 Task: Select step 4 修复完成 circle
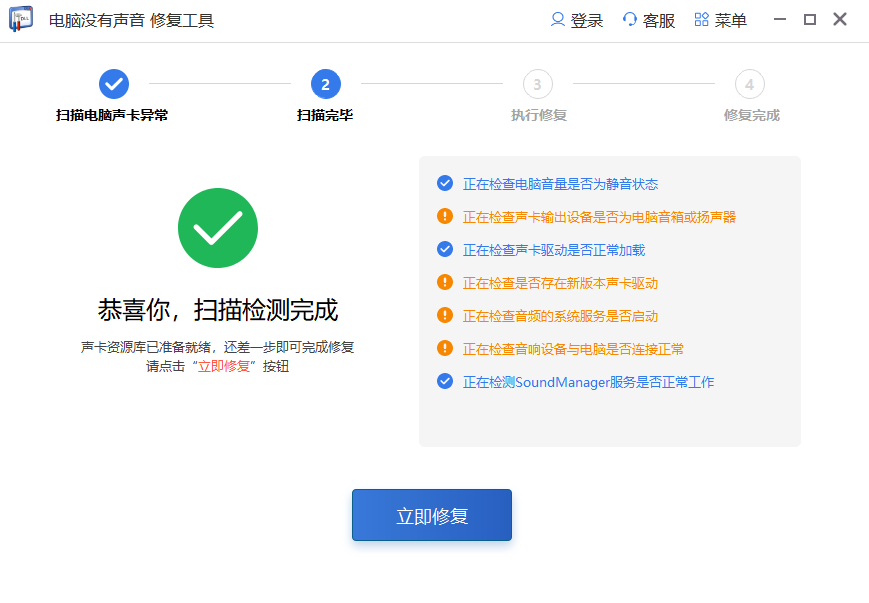pos(749,84)
